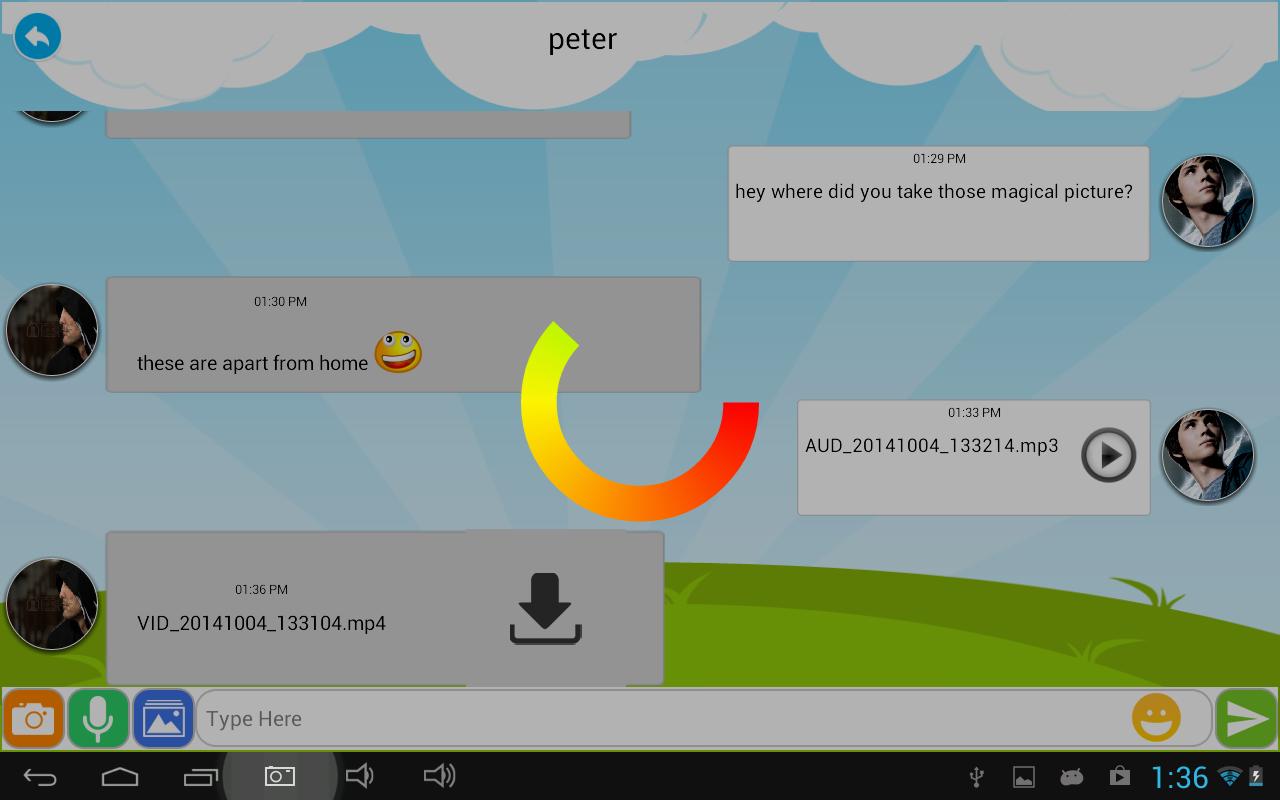Tap the screenshot camera icon in navigation bar
The image size is (1280, 800).
pyautogui.click(x=279, y=776)
